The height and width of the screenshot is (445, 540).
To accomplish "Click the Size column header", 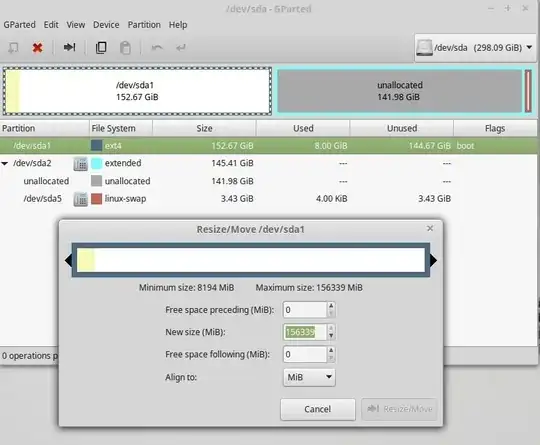I will [x=204, y=128].
